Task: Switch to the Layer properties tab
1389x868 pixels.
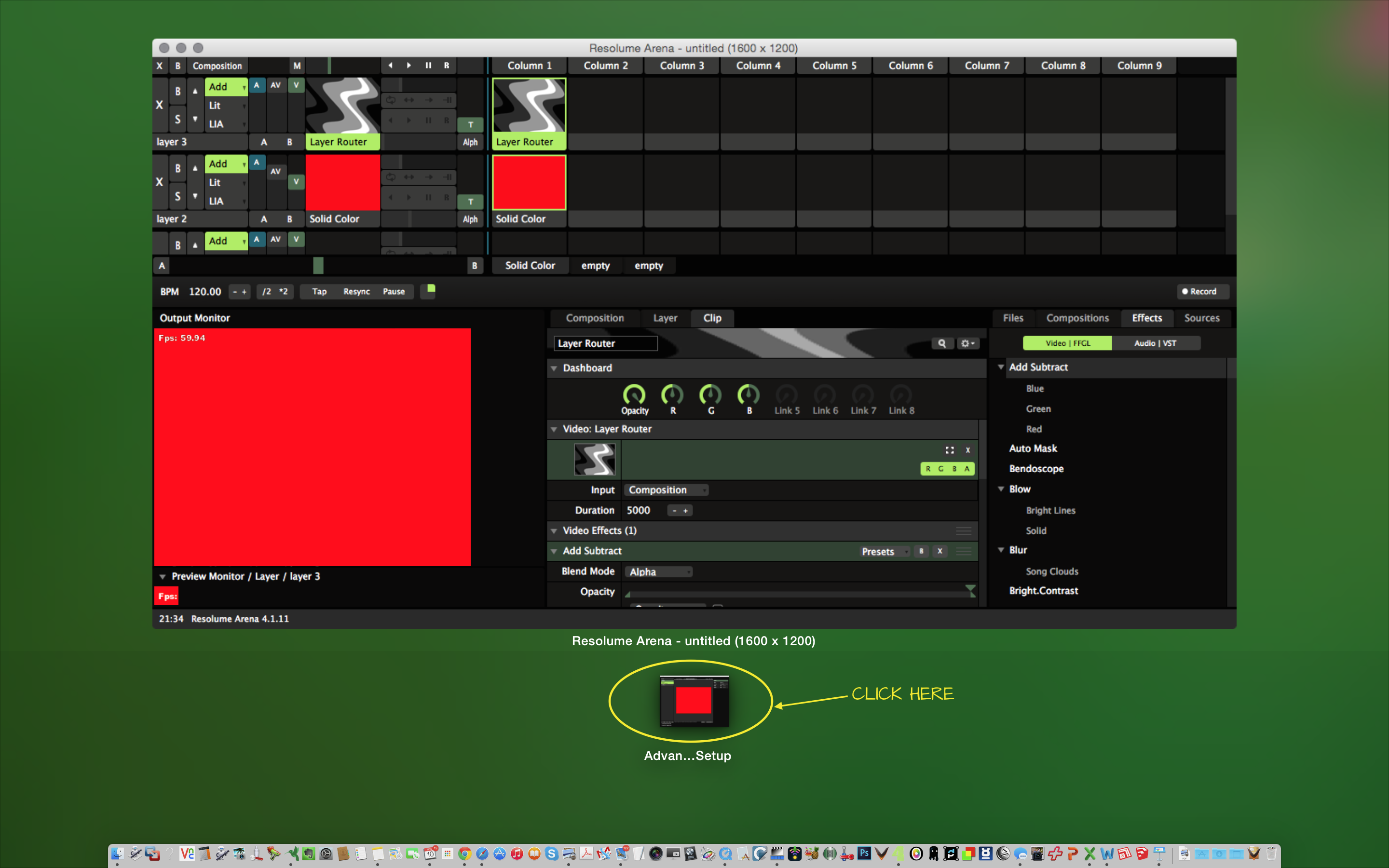Action: [x=665, y=318]
